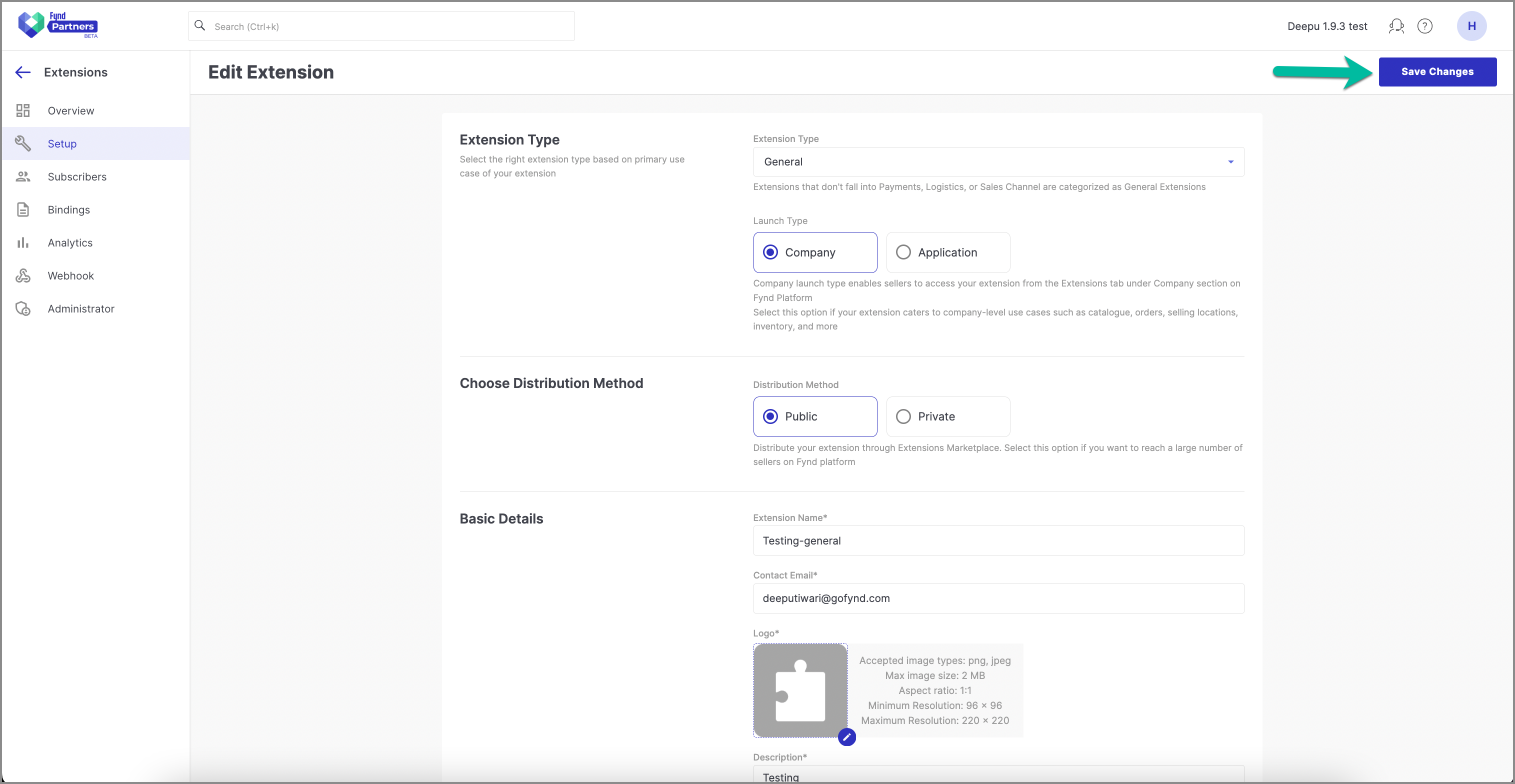Click the Bindings document icon
The width and height of the screenshot is (1515, 784).
coord(23,209)
